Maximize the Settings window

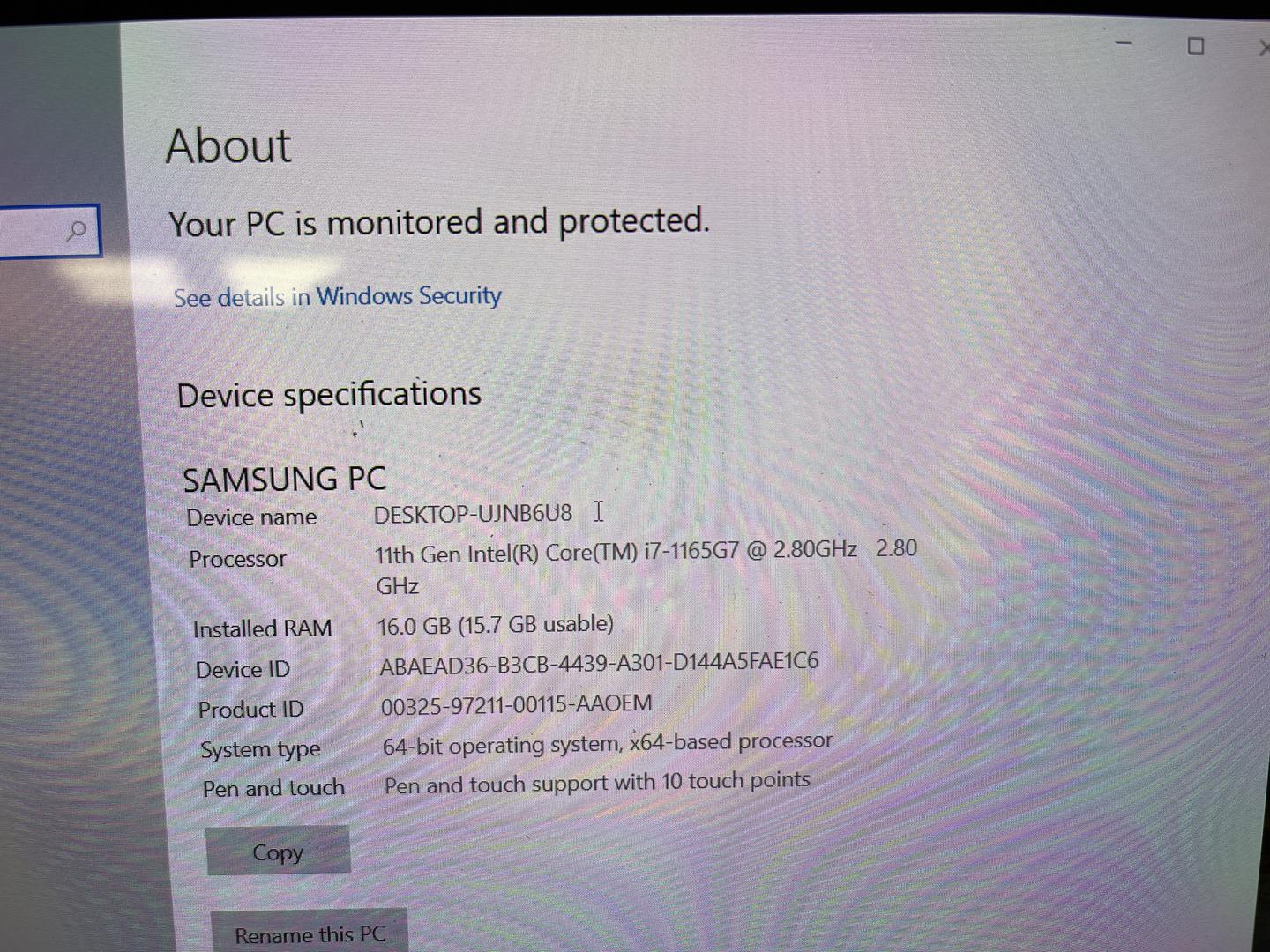pyautogui.click(x=1196, y=45)
